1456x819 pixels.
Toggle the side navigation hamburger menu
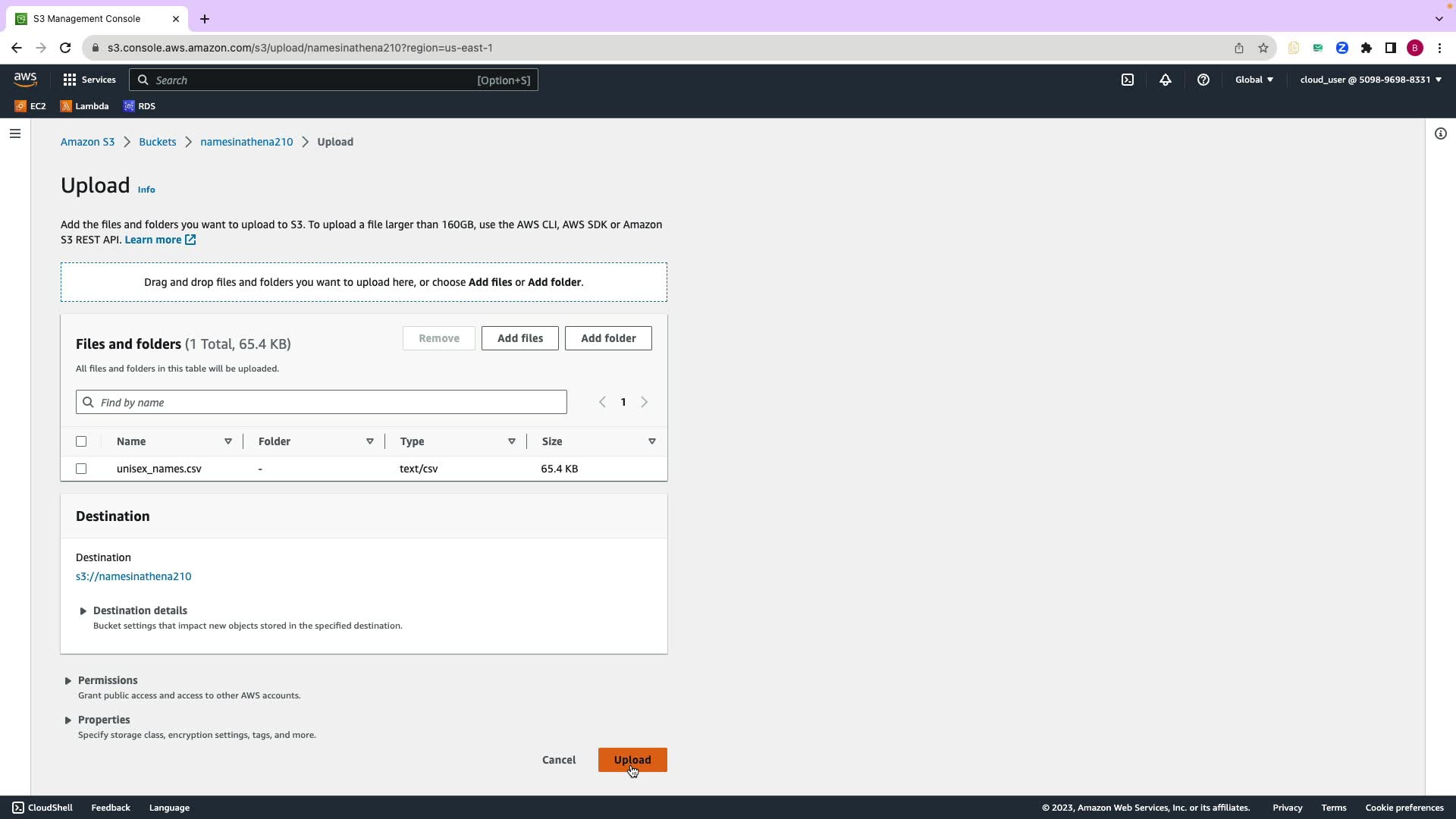click(x=15, y=133)
